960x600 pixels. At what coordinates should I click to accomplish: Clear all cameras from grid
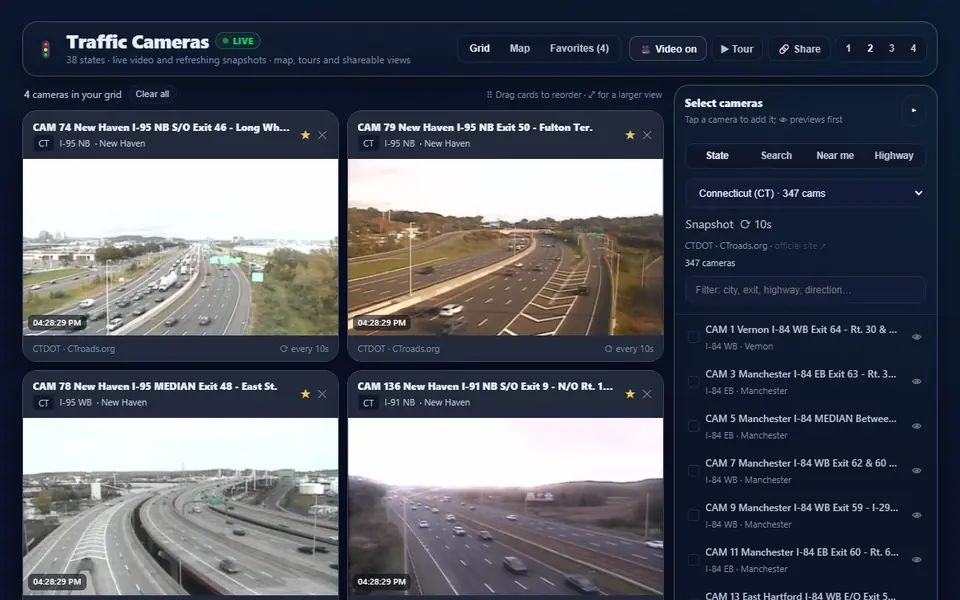click(x=152, y=94)
